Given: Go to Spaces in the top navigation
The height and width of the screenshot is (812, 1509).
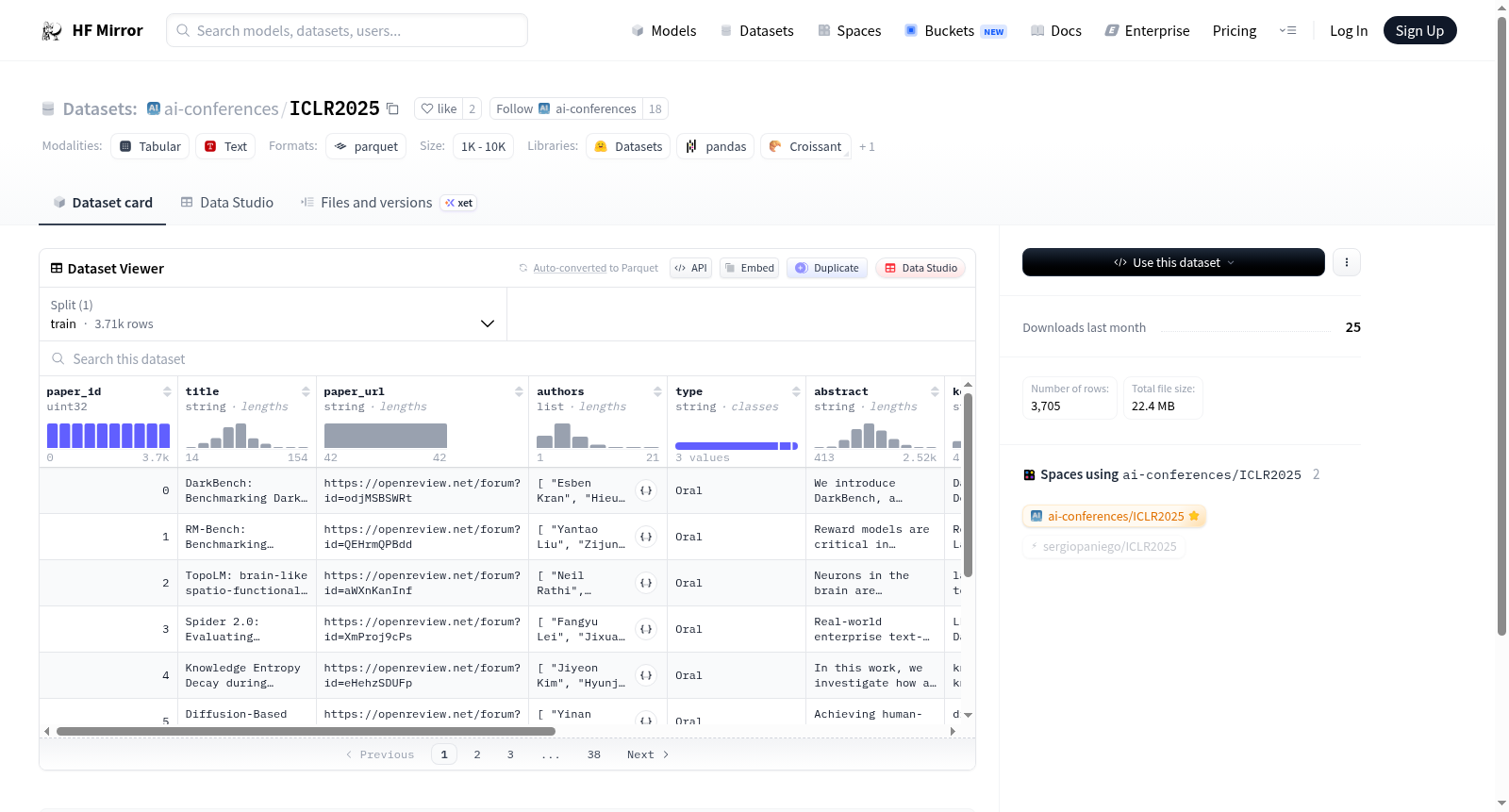Looking at the screenshot, I should [849, 31].
